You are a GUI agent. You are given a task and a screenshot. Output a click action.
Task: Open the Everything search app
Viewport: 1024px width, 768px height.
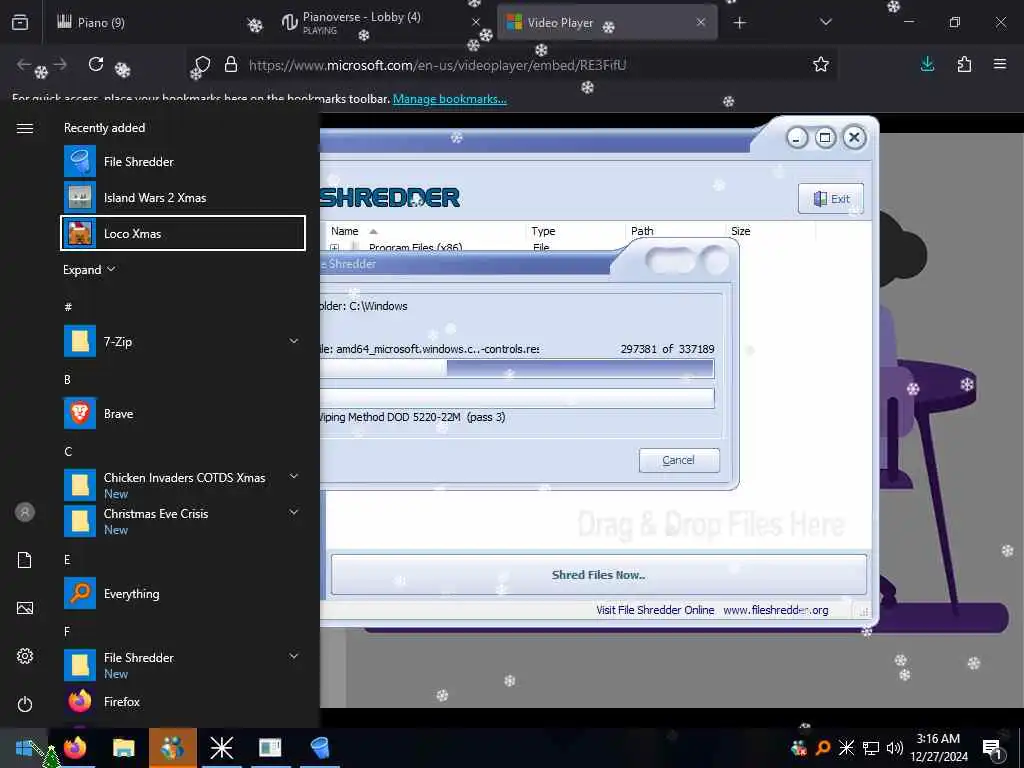coord(183,593)
